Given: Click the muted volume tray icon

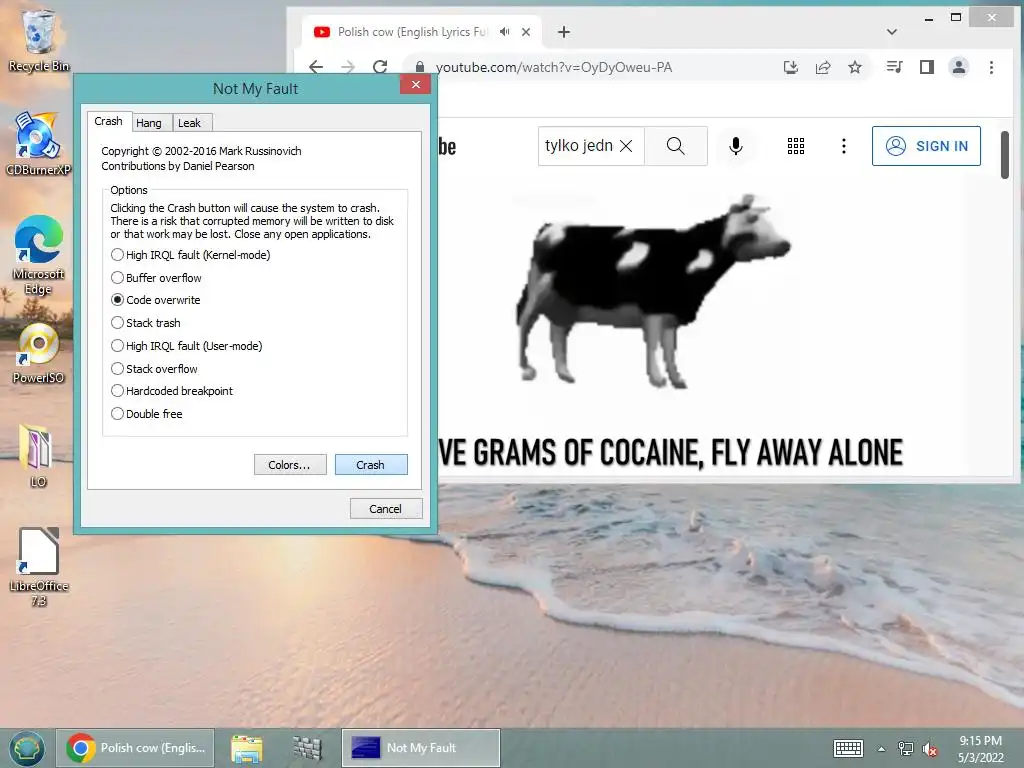Looking at the screenshot, I should tap(930, 749).
